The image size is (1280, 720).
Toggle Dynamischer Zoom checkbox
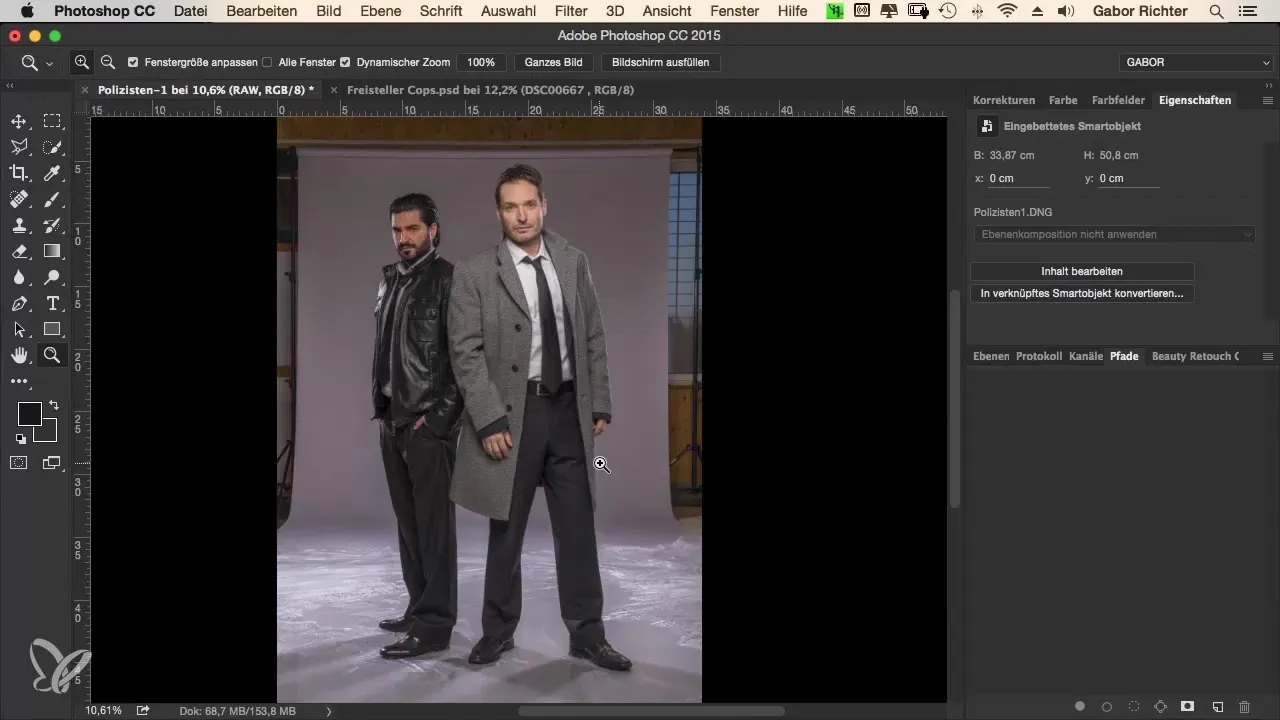coord(345,62)
